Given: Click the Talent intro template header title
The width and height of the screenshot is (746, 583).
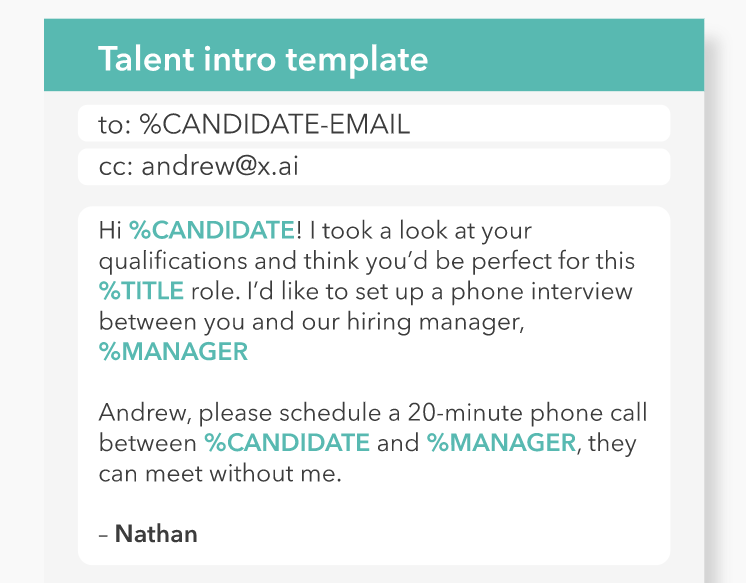Looking at the screenshot, I should (262, 58).
